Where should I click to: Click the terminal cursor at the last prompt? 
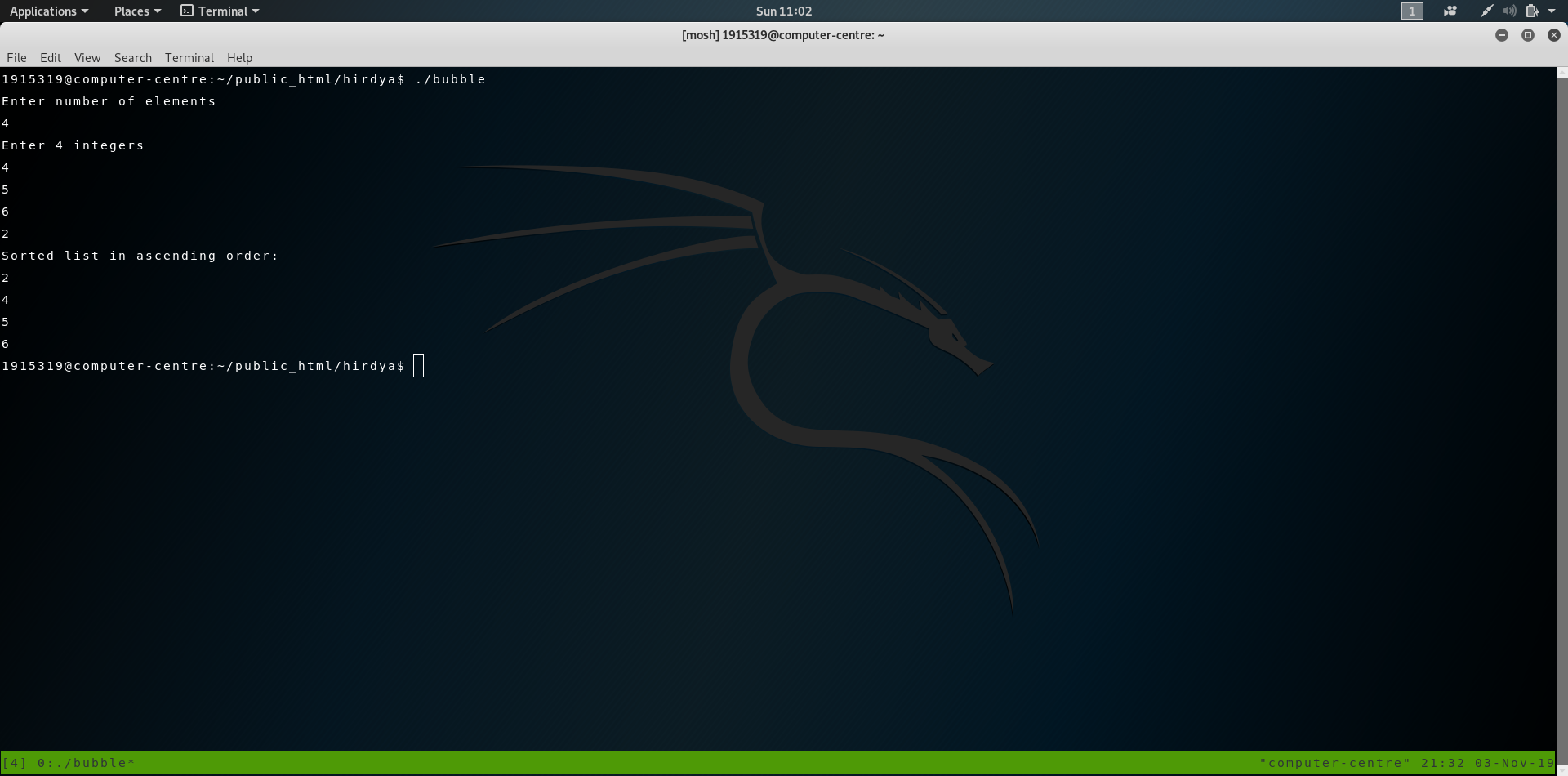tap(419, 366)
